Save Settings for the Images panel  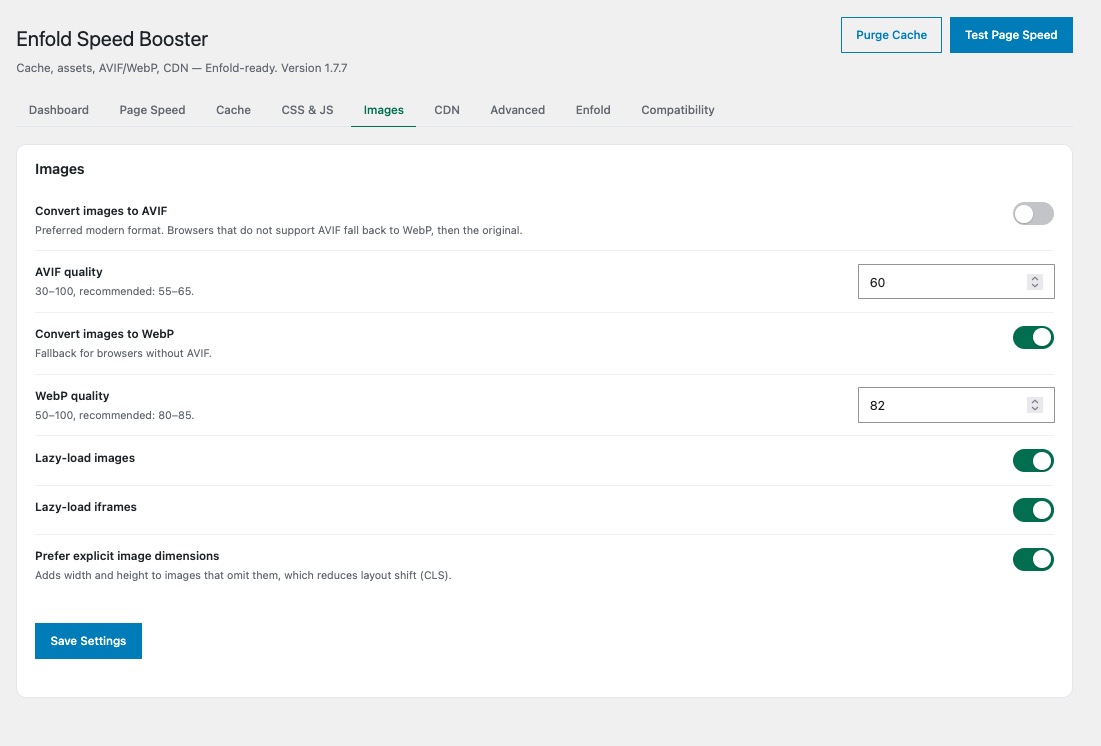(x=88, y=641)
